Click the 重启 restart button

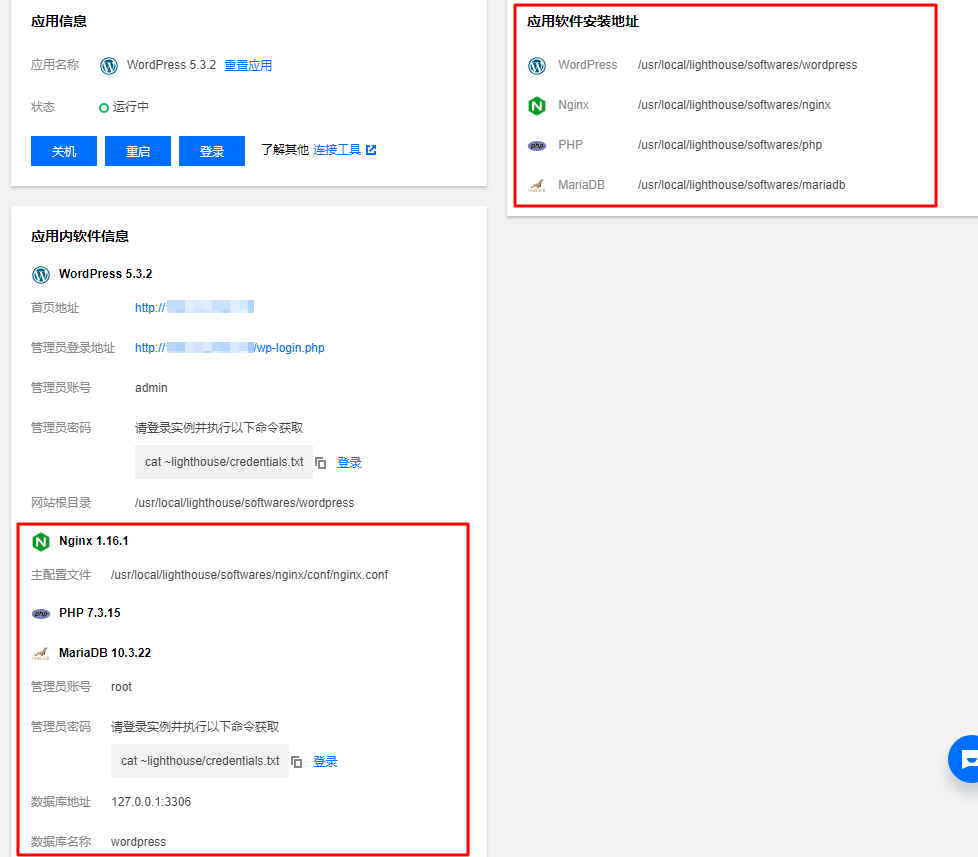pyautogui.click(x=138, y=151)
